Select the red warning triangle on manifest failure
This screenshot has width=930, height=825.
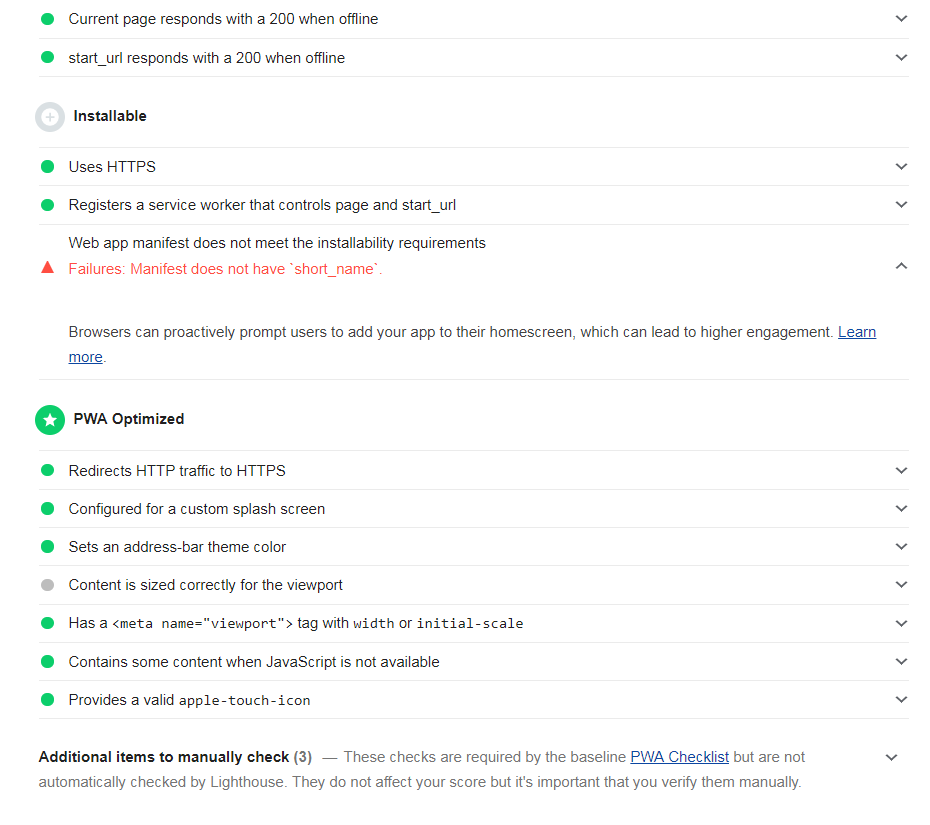[47, 267]
